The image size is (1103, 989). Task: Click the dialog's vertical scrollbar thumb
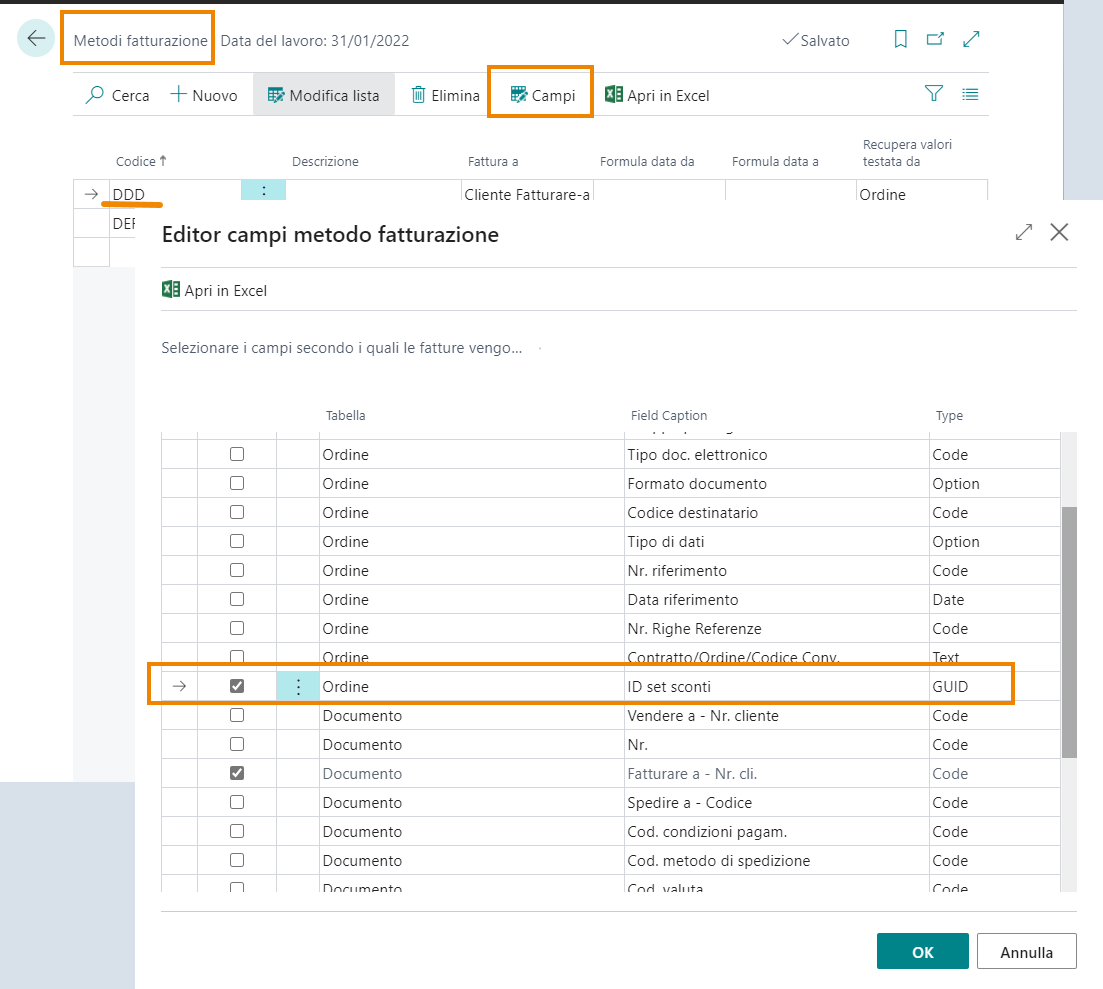click(x=1068, y=630)
